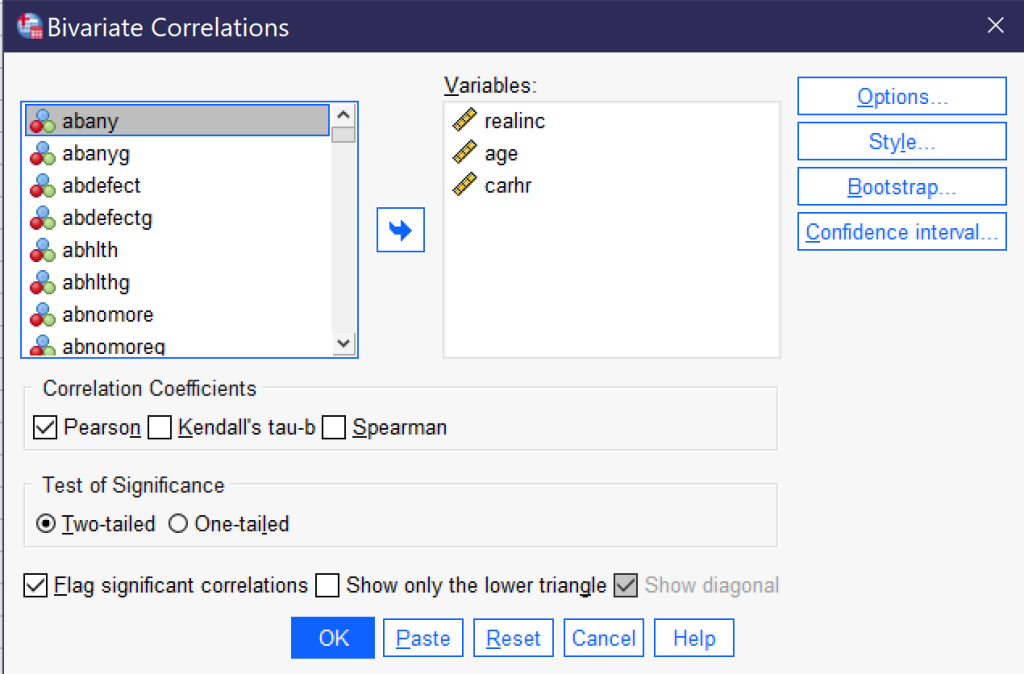
Task: Enable Show only the lower triangle
Action: [327, 585]
